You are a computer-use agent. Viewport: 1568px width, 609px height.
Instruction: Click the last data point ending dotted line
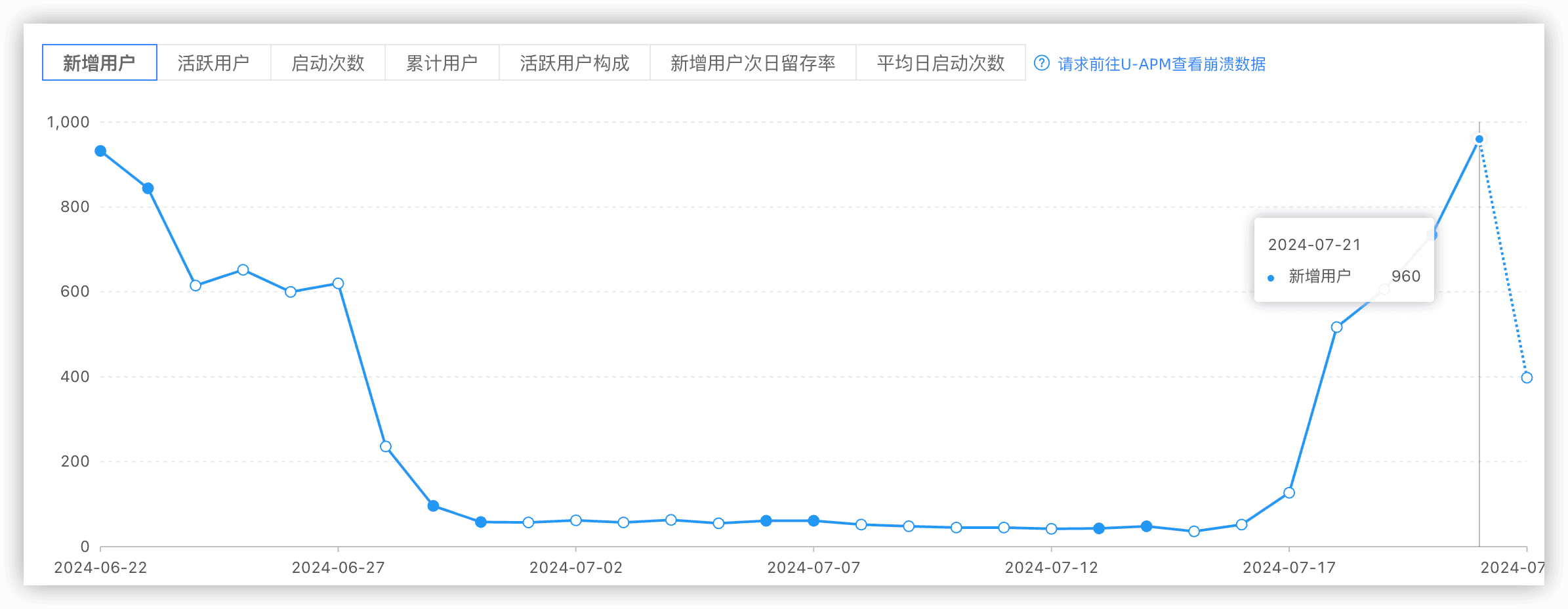(1527, 377)
